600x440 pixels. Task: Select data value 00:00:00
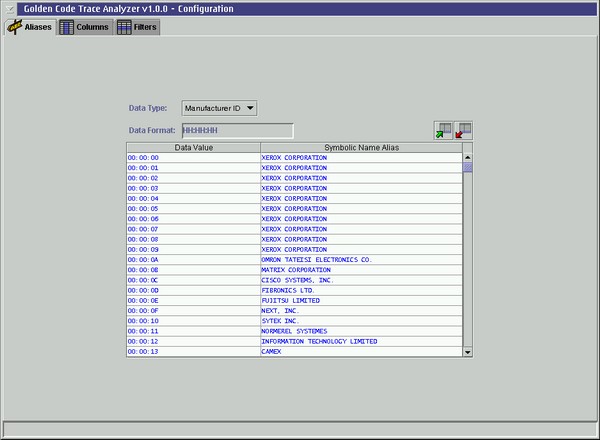pyautogui.click(x=194, y=158)
